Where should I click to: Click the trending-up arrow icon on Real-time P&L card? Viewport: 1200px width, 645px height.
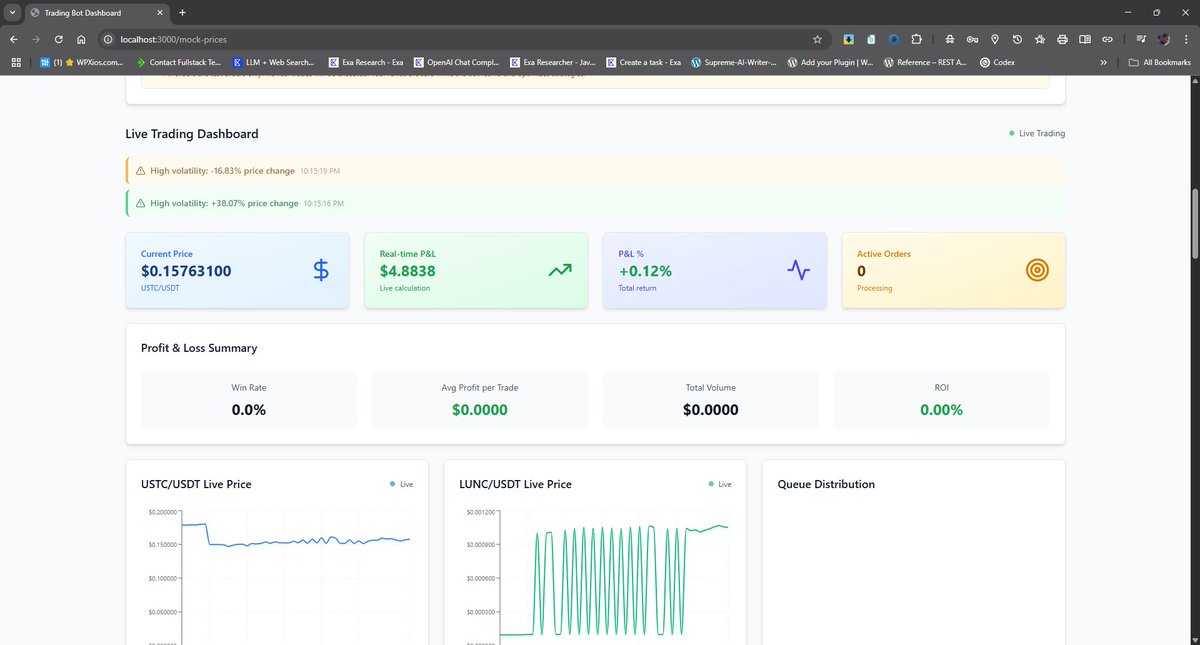point(560,270)
